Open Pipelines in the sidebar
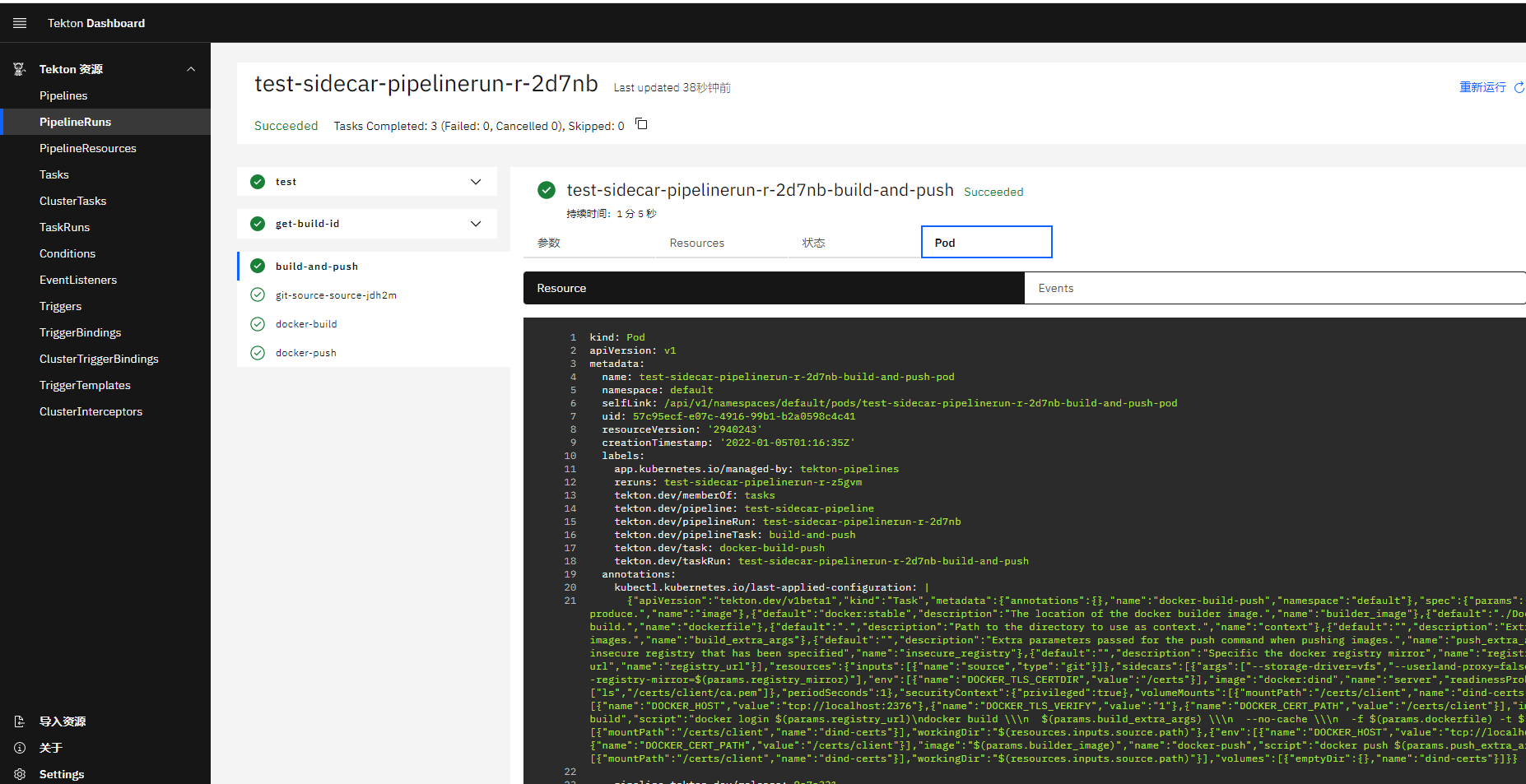This screenshot has width=1526, height=784. point(105,95)
